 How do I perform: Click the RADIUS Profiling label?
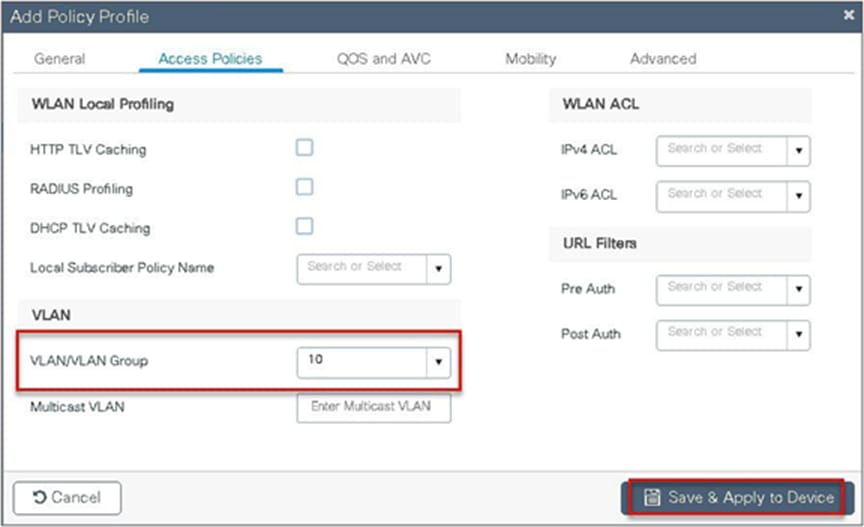coord(82,189)
